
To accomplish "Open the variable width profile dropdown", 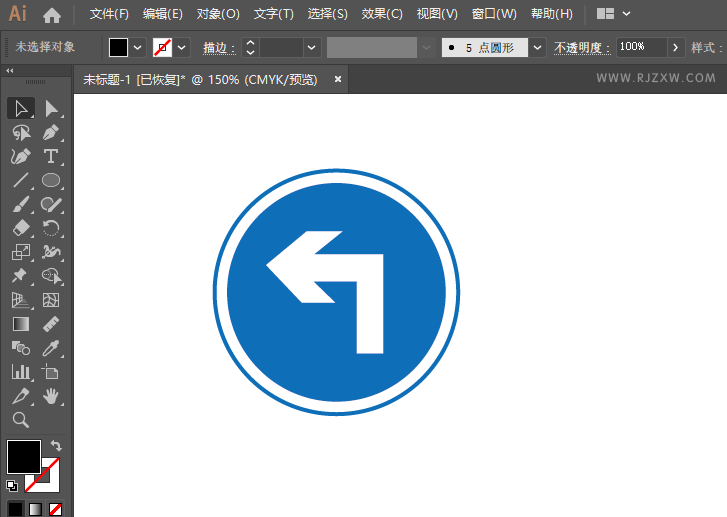I will (x=427, y=47).
